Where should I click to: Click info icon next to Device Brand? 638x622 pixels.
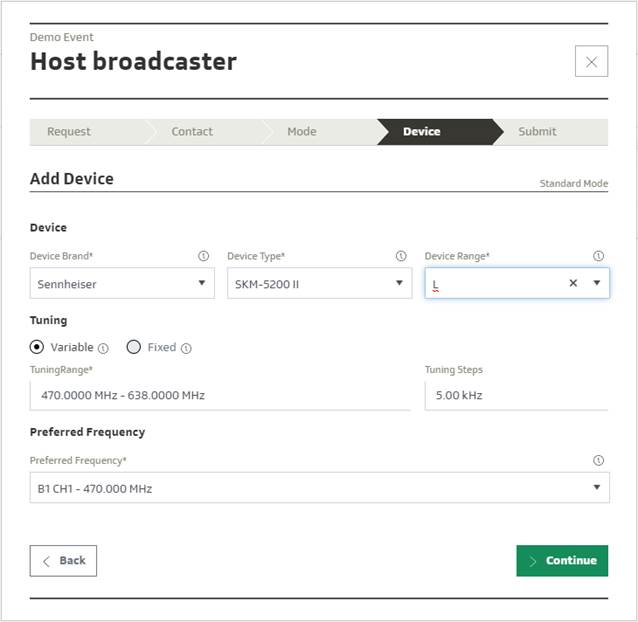204,256
